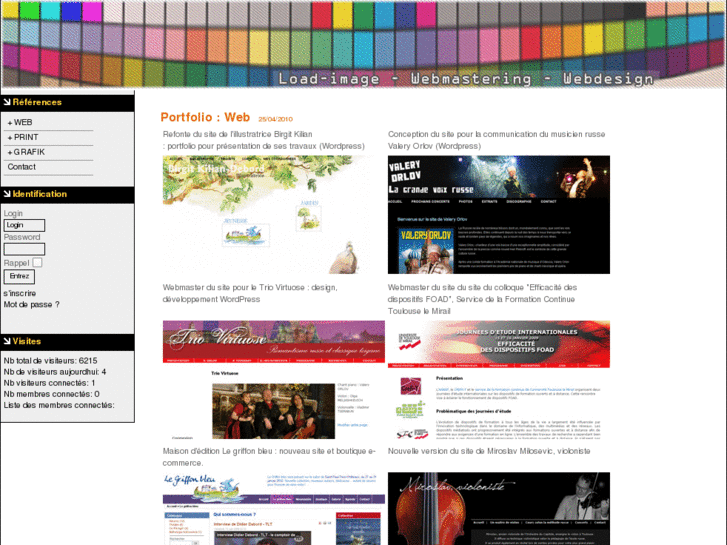This screenshot has height=545, width=727.
Task: Click the Maison d'édition Le griffon bleu description
Action: click(x=269, y=457)
